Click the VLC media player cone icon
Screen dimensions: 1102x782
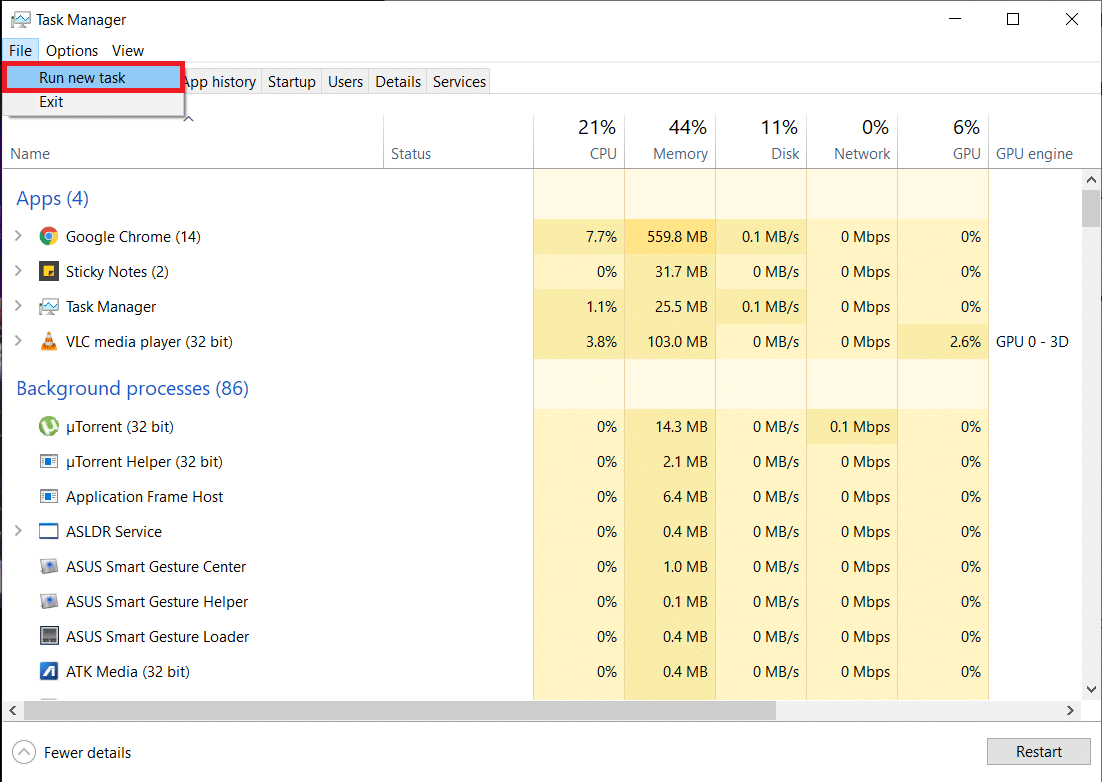[x=48, y=341]
